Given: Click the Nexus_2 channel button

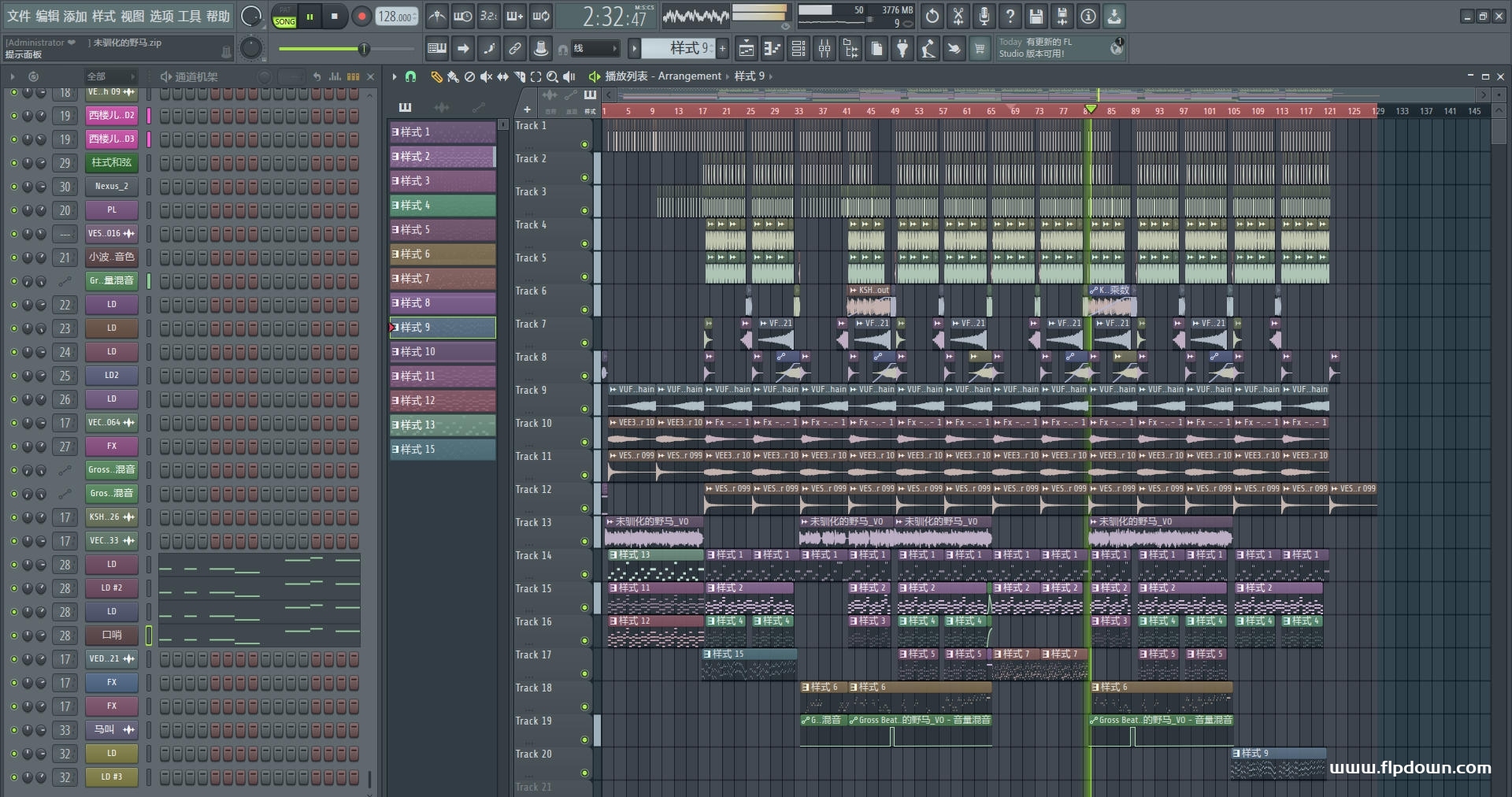Looking at the screenshot, I should [x=111, y=187].
